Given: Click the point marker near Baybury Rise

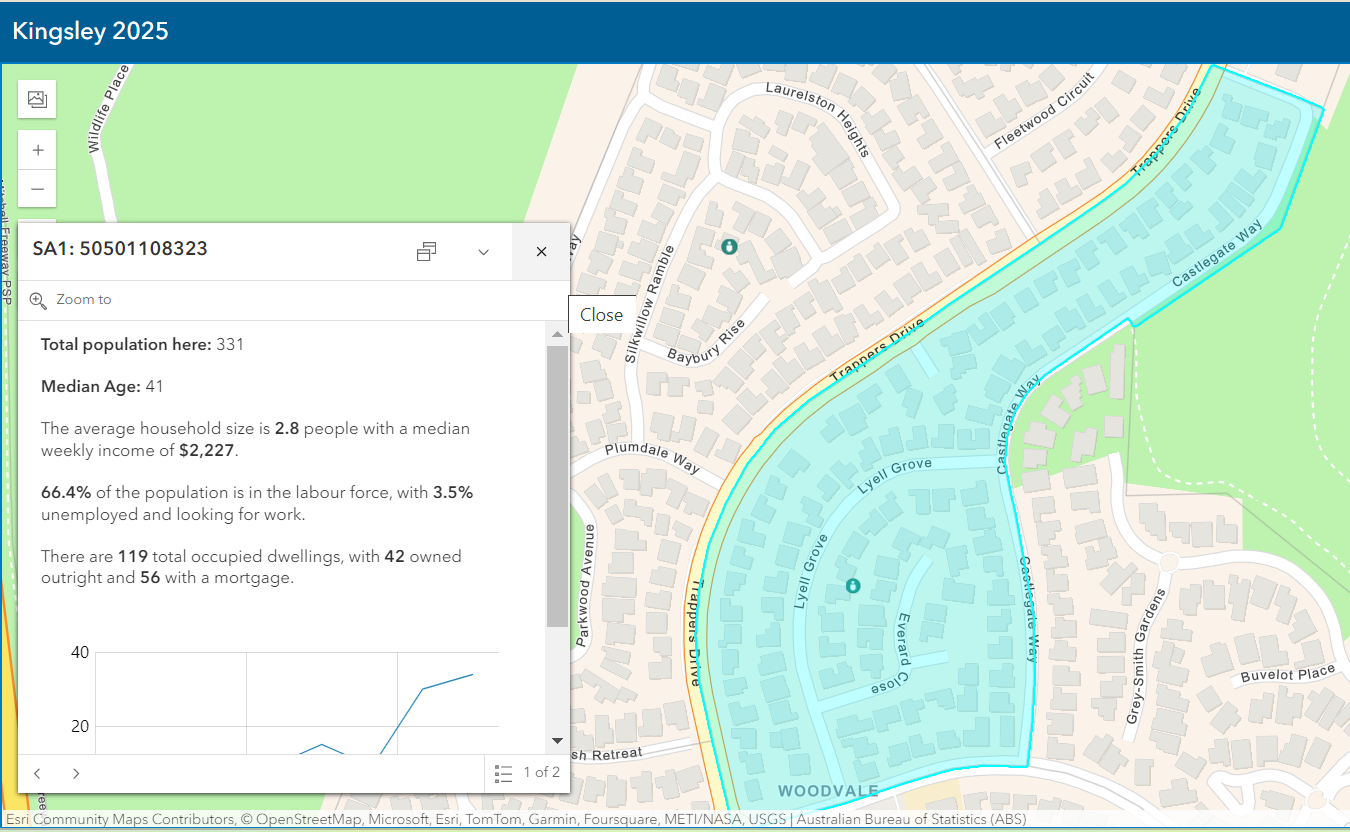Looking at the screenshot, I should click(x=729, y=246).
